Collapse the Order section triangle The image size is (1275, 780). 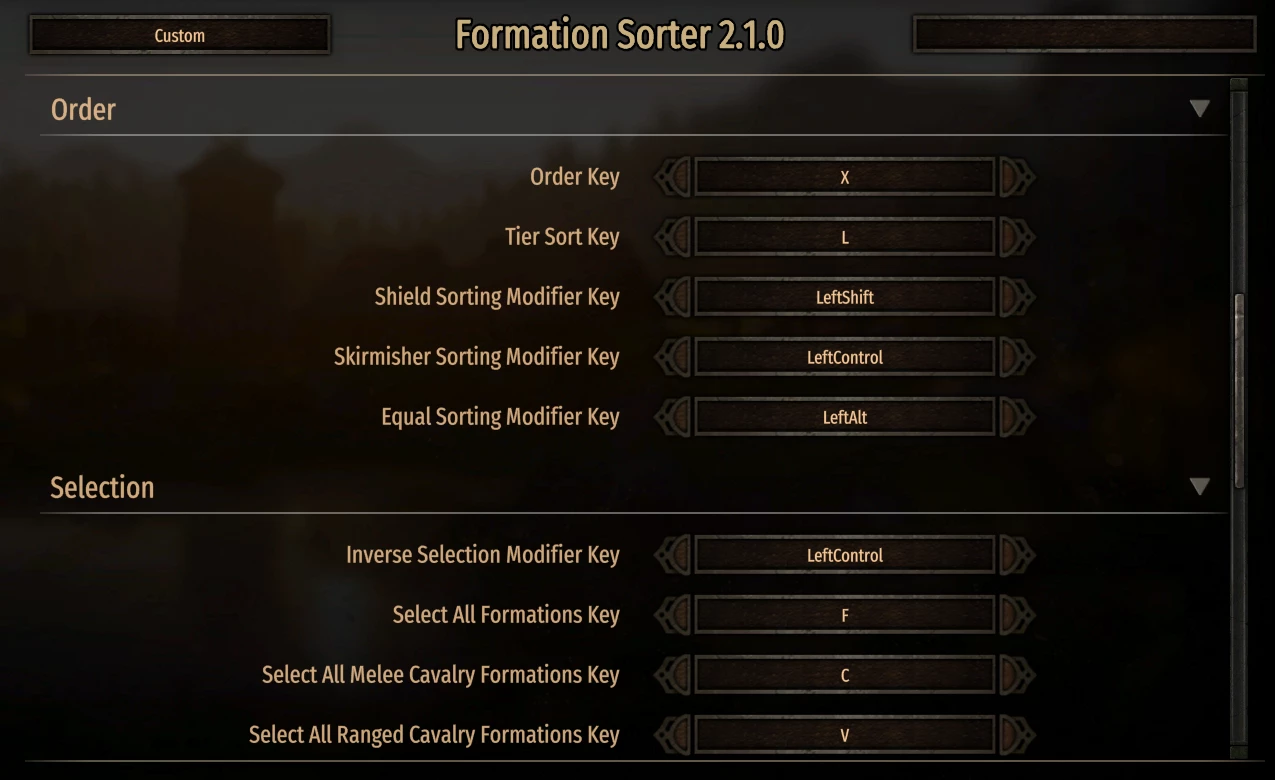coord(1200,109)
